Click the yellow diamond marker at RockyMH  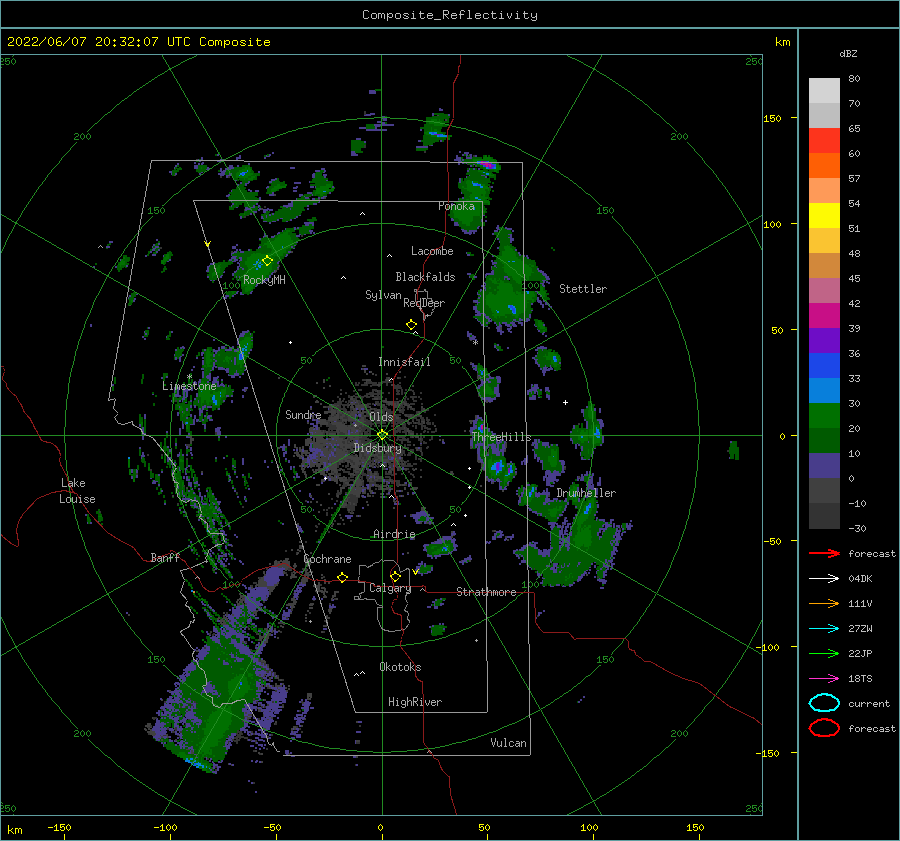tap(267, 261)
